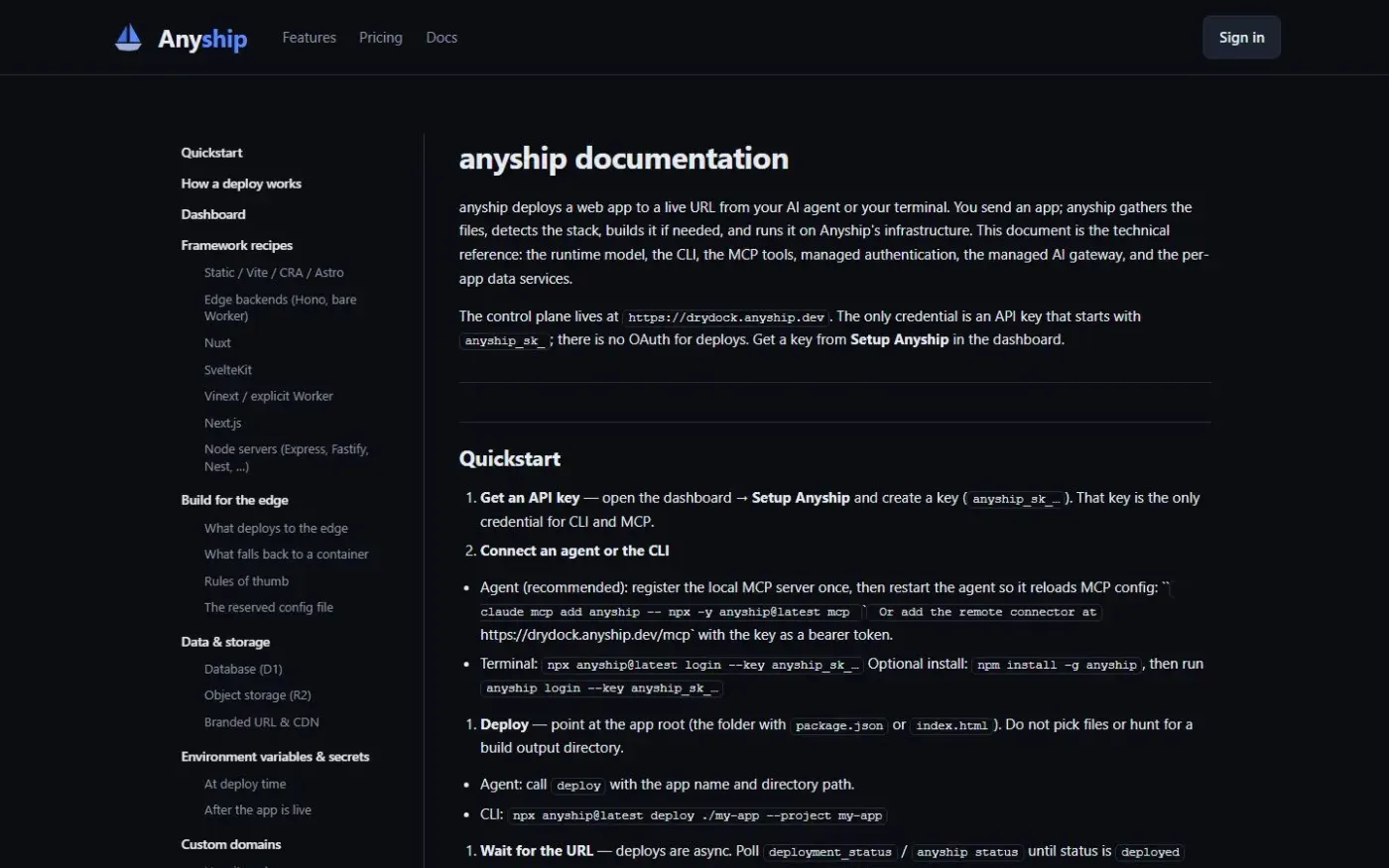
Task: Click the npx anyship@latest login command
Action: (703, 665)
